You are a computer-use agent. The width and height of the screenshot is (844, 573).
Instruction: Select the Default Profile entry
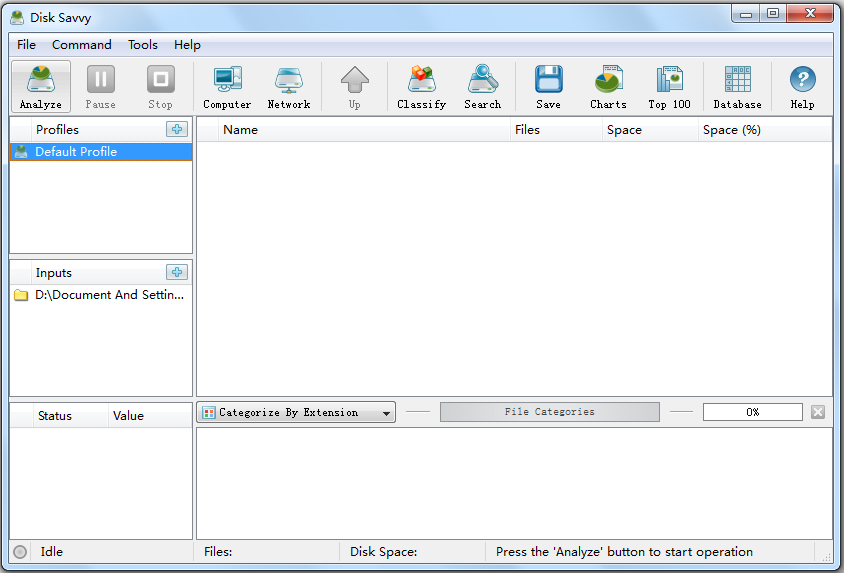[101, 152]
